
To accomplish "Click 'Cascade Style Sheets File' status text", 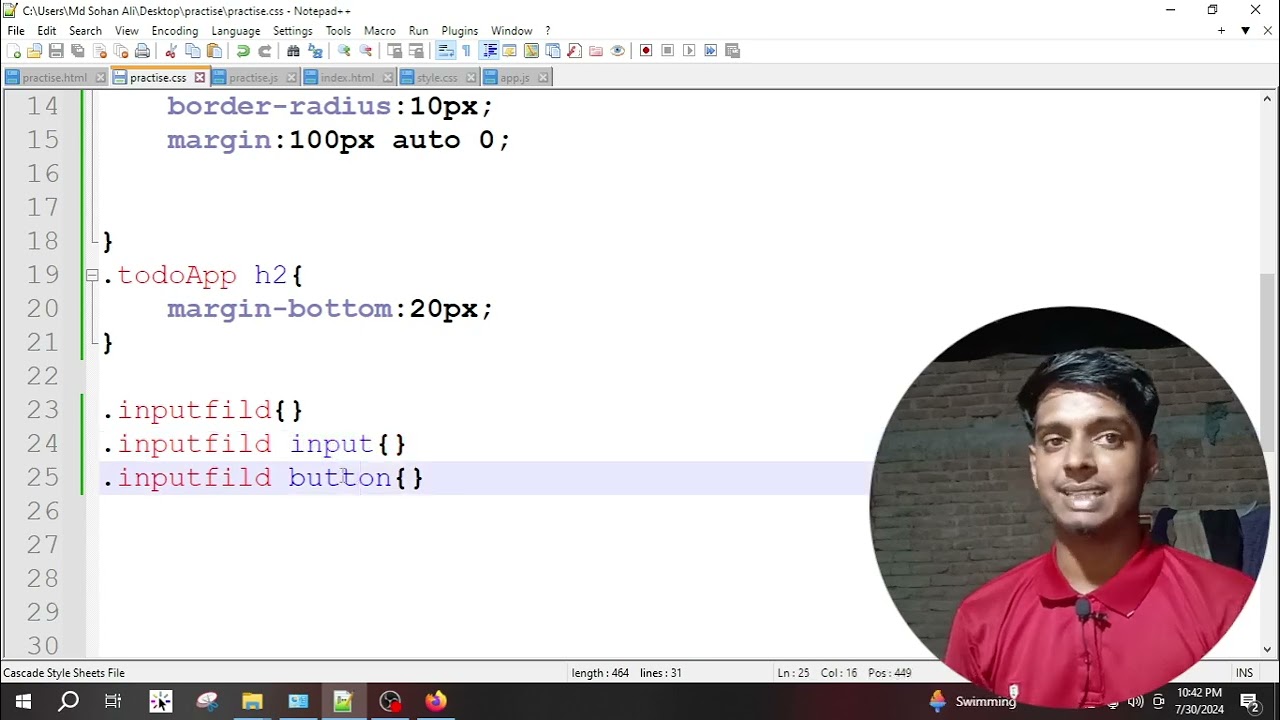I will tap(64, 673).
